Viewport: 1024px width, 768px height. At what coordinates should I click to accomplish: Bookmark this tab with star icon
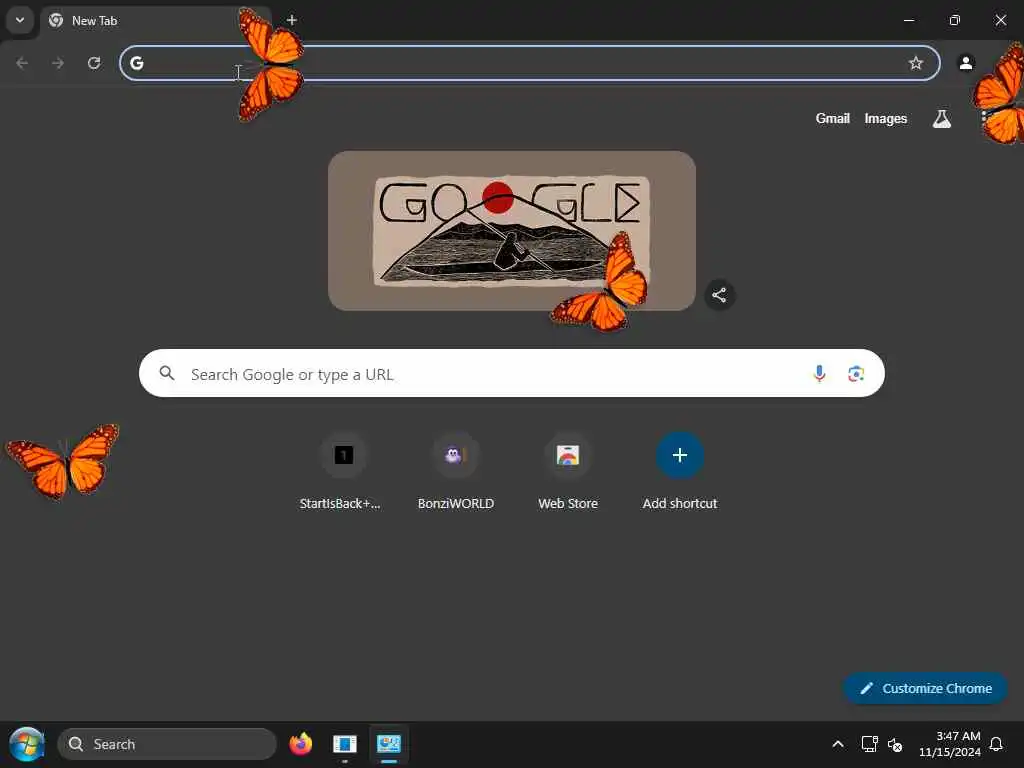(x=916, y=63)
